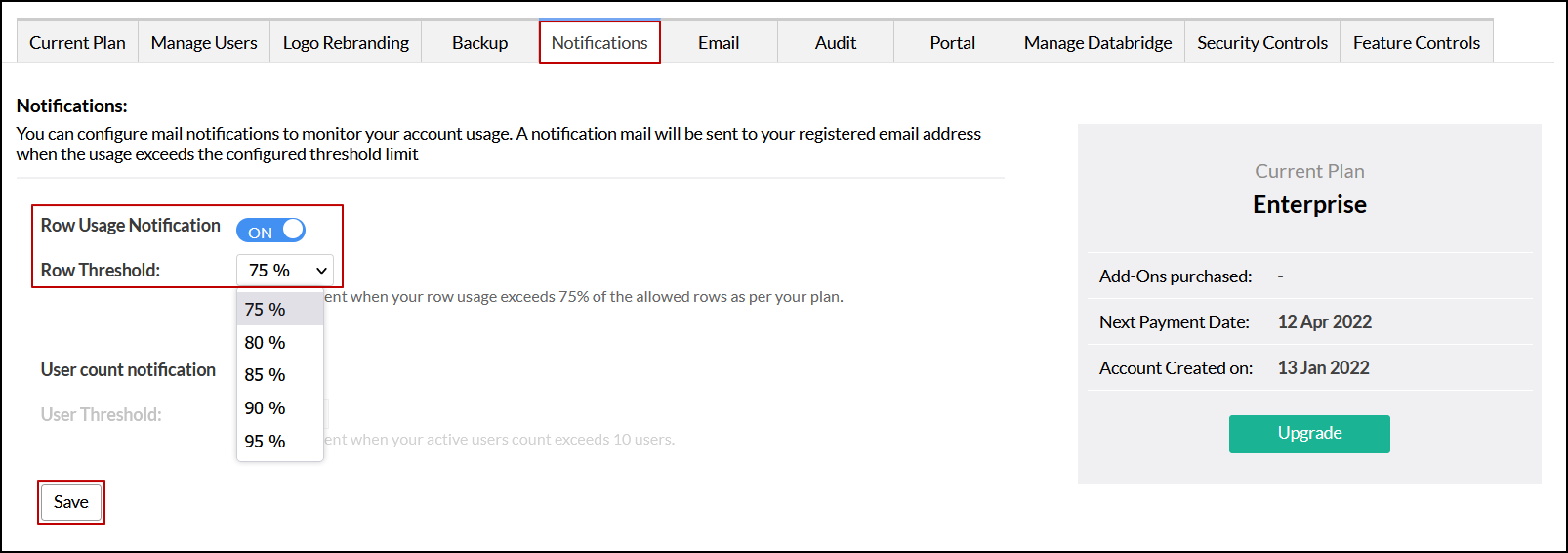View the Portal tab
The height and width of the screenshot is (553, 1568).
pos(952,43)
